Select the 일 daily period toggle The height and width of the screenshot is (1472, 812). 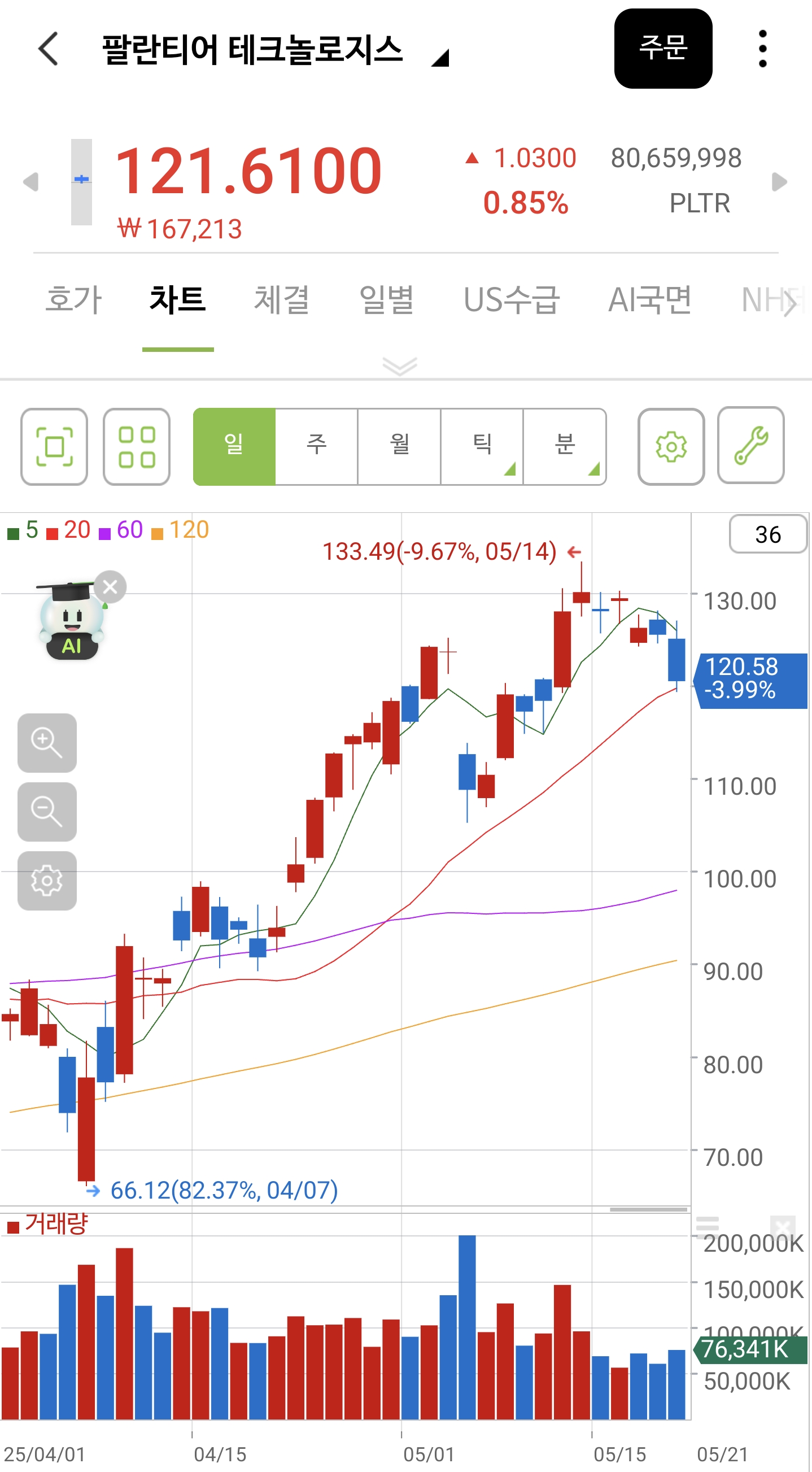pos(234,446)
